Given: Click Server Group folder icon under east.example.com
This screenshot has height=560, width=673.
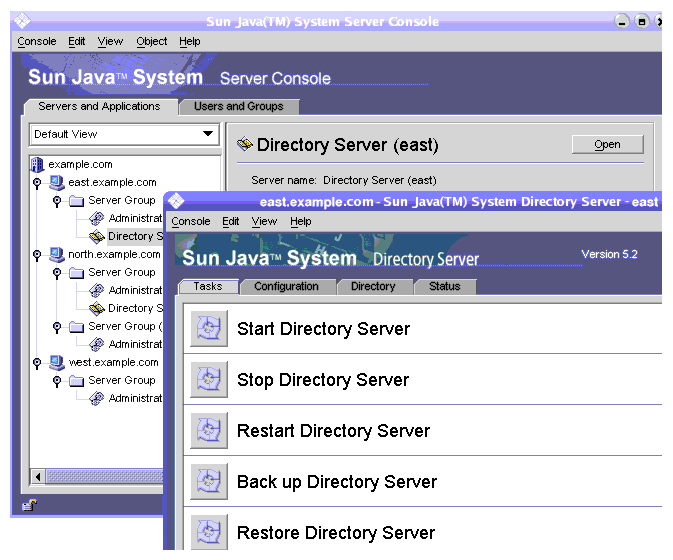Looking at the screenshot, I should click(x=76, y=201).
